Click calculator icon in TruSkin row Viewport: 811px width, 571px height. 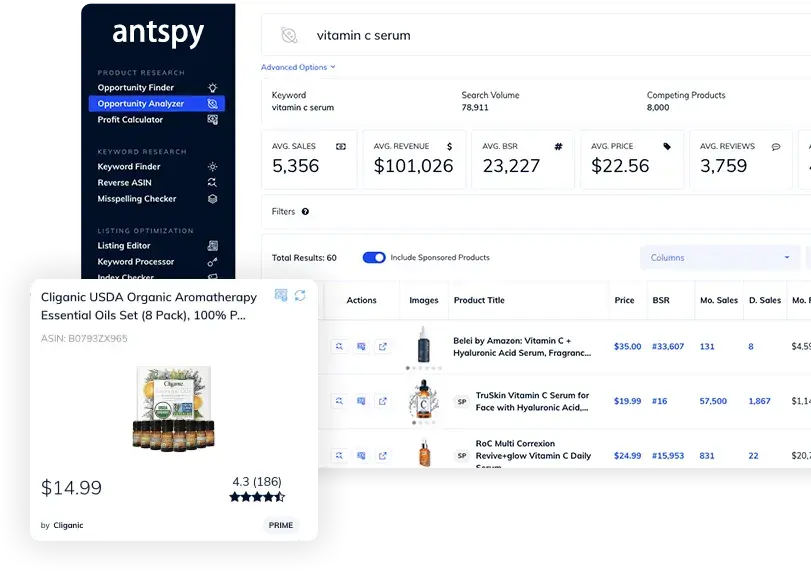361,401
